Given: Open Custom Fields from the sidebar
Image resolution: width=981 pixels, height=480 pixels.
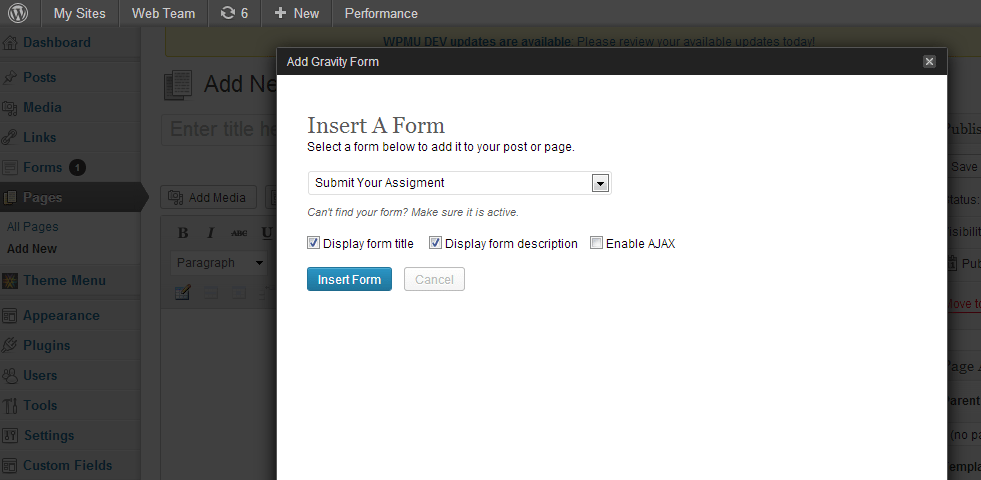Looking at the screenshot, I should 70,466.
